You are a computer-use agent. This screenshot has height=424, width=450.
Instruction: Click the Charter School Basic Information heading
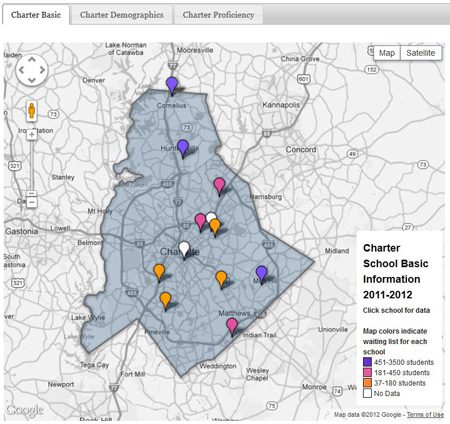[x=396, y=271]
